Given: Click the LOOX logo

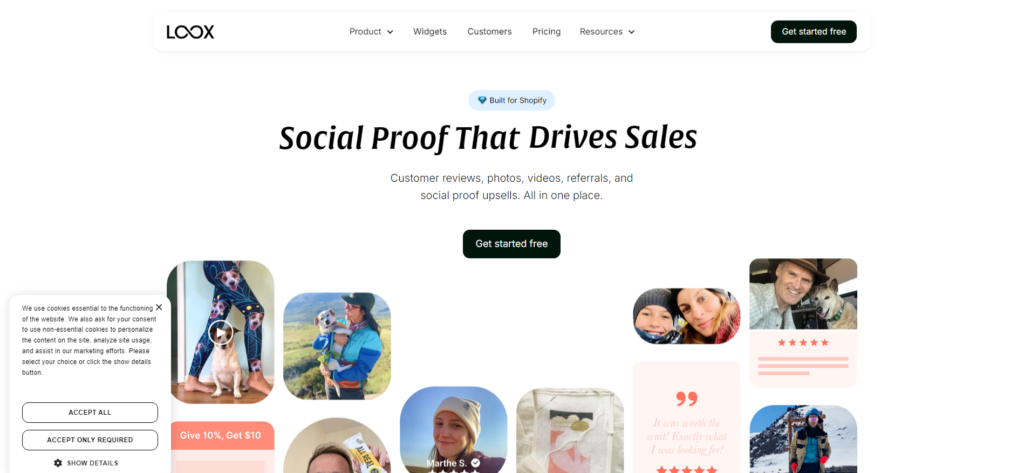Looking at the screenshot, I should pyautogui.click(x=190, y=32).
